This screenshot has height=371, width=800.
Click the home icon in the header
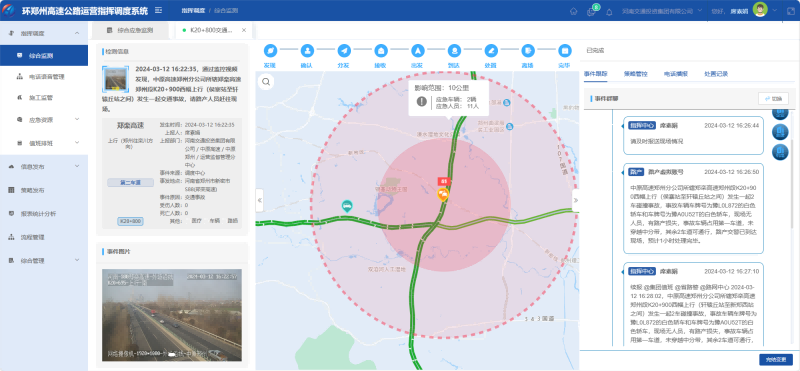(x=573, y=11)
